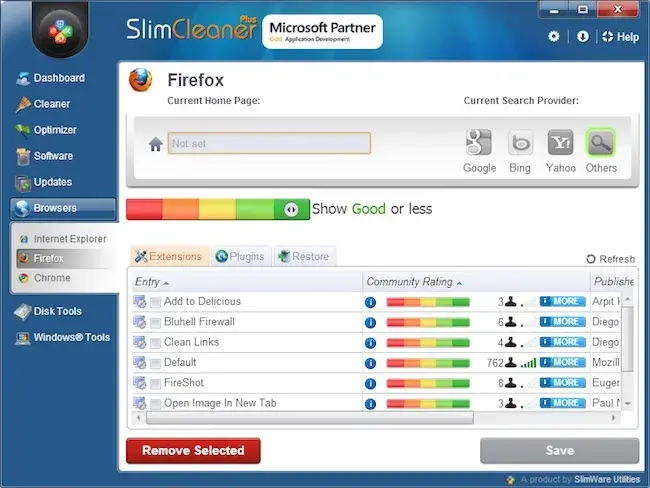
Task: Refresh the extensions list
Action: pyautogui.click(x=611, y=259)
